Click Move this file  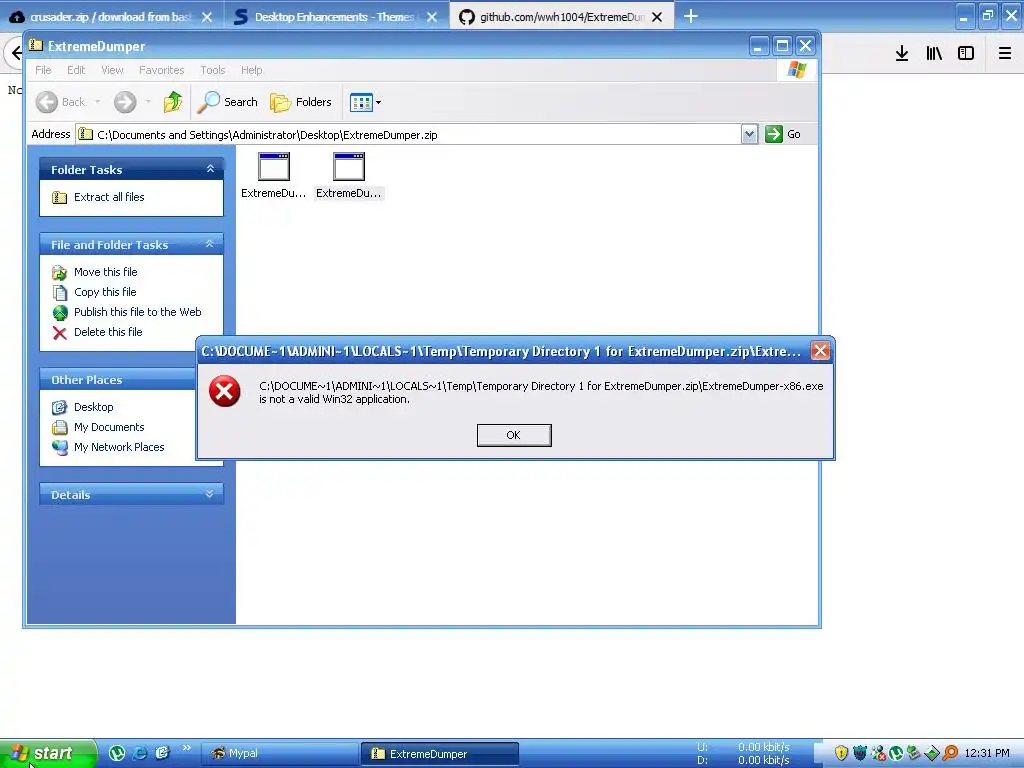[105, 272]
